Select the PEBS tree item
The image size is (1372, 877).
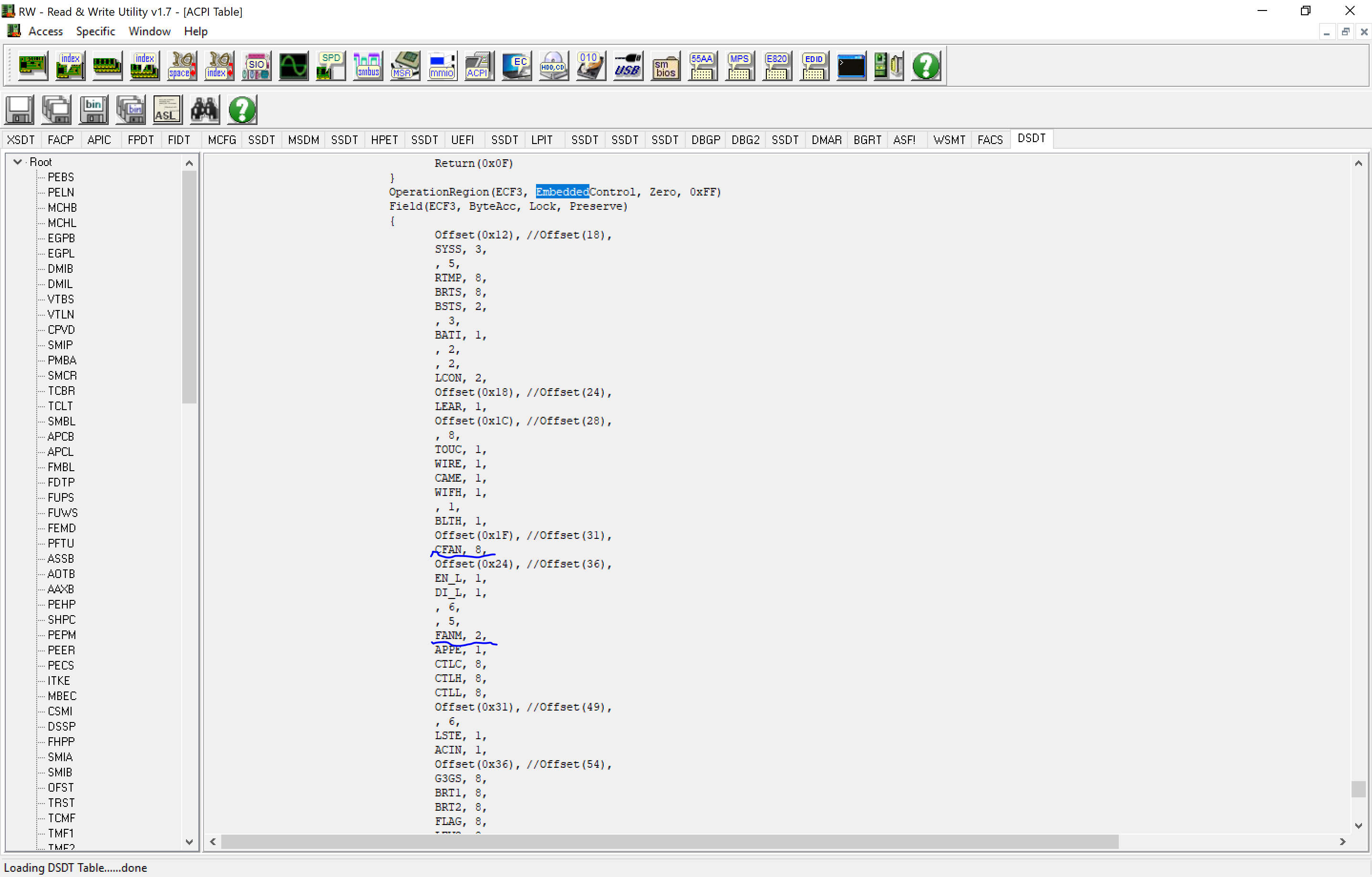(x=61, y=176)
